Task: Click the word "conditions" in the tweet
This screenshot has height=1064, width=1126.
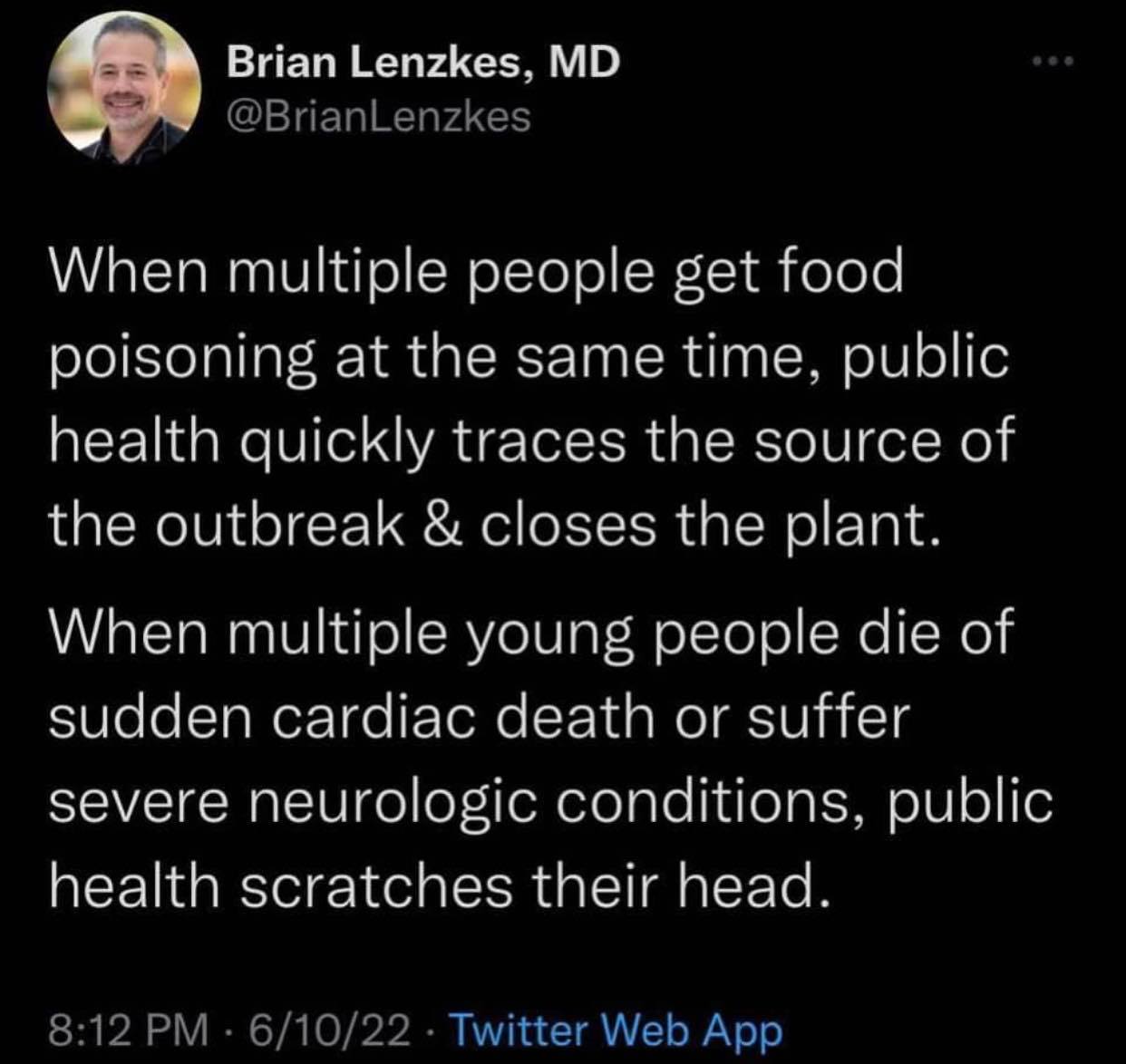Action: click(716, 802)
